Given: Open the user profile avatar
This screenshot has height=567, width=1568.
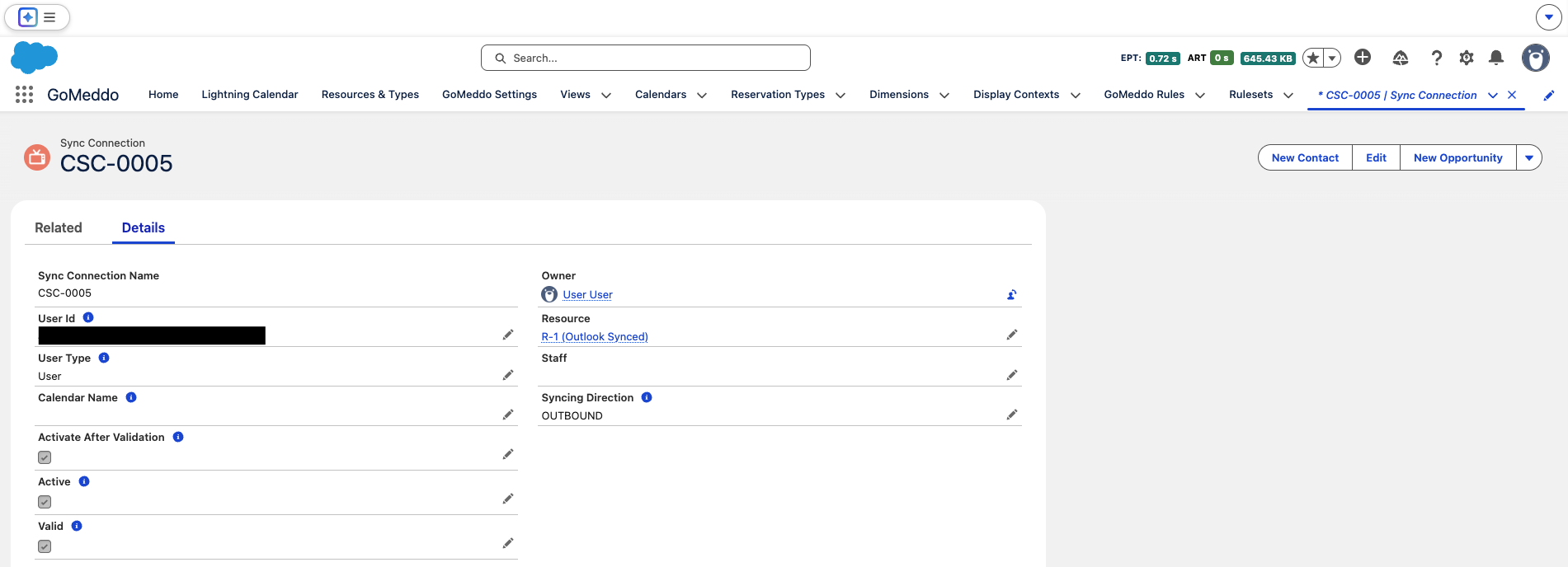Looking at the screenshot, I should (x=1536, y=58).
